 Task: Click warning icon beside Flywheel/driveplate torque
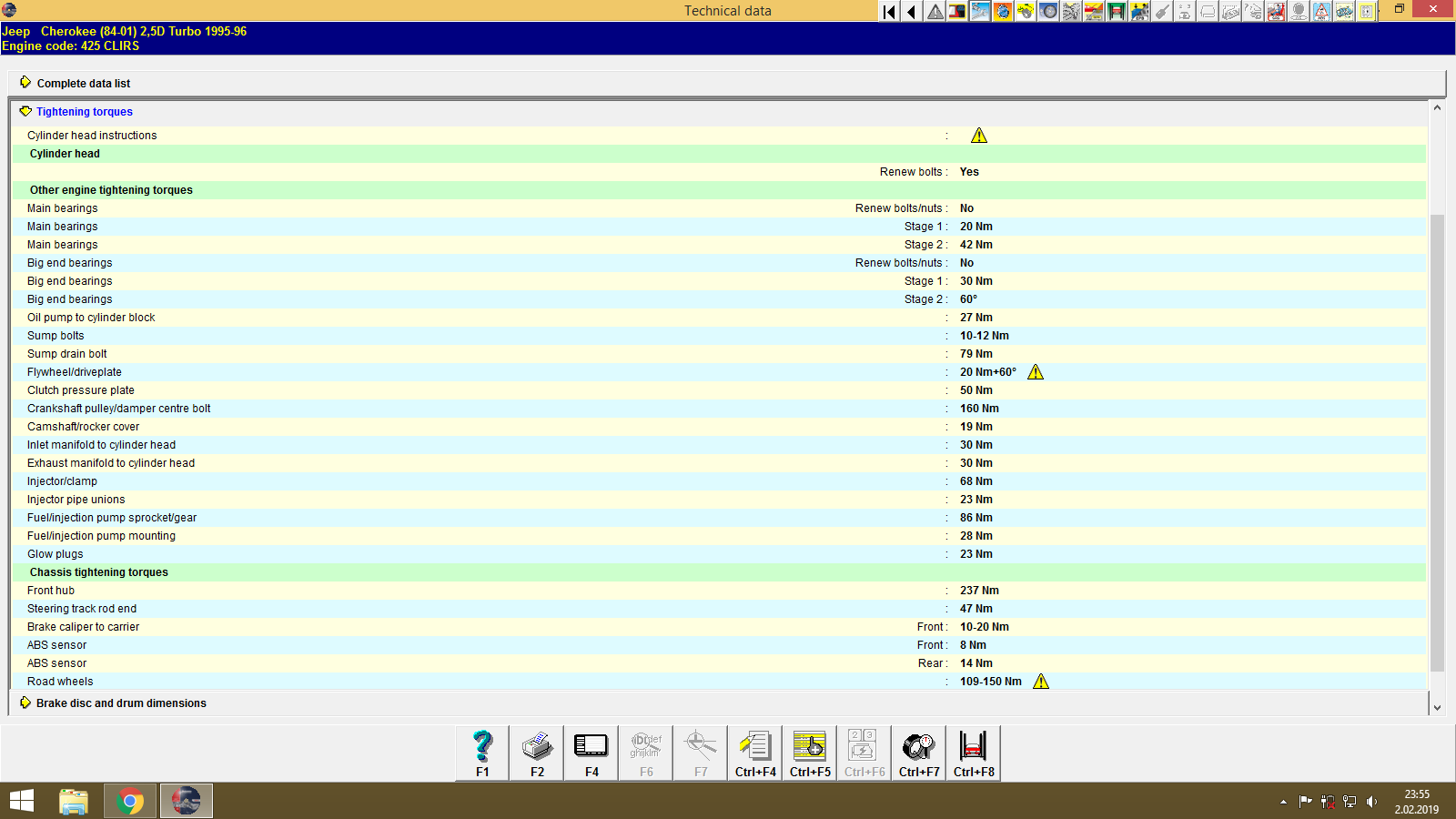coord(1036,371)
